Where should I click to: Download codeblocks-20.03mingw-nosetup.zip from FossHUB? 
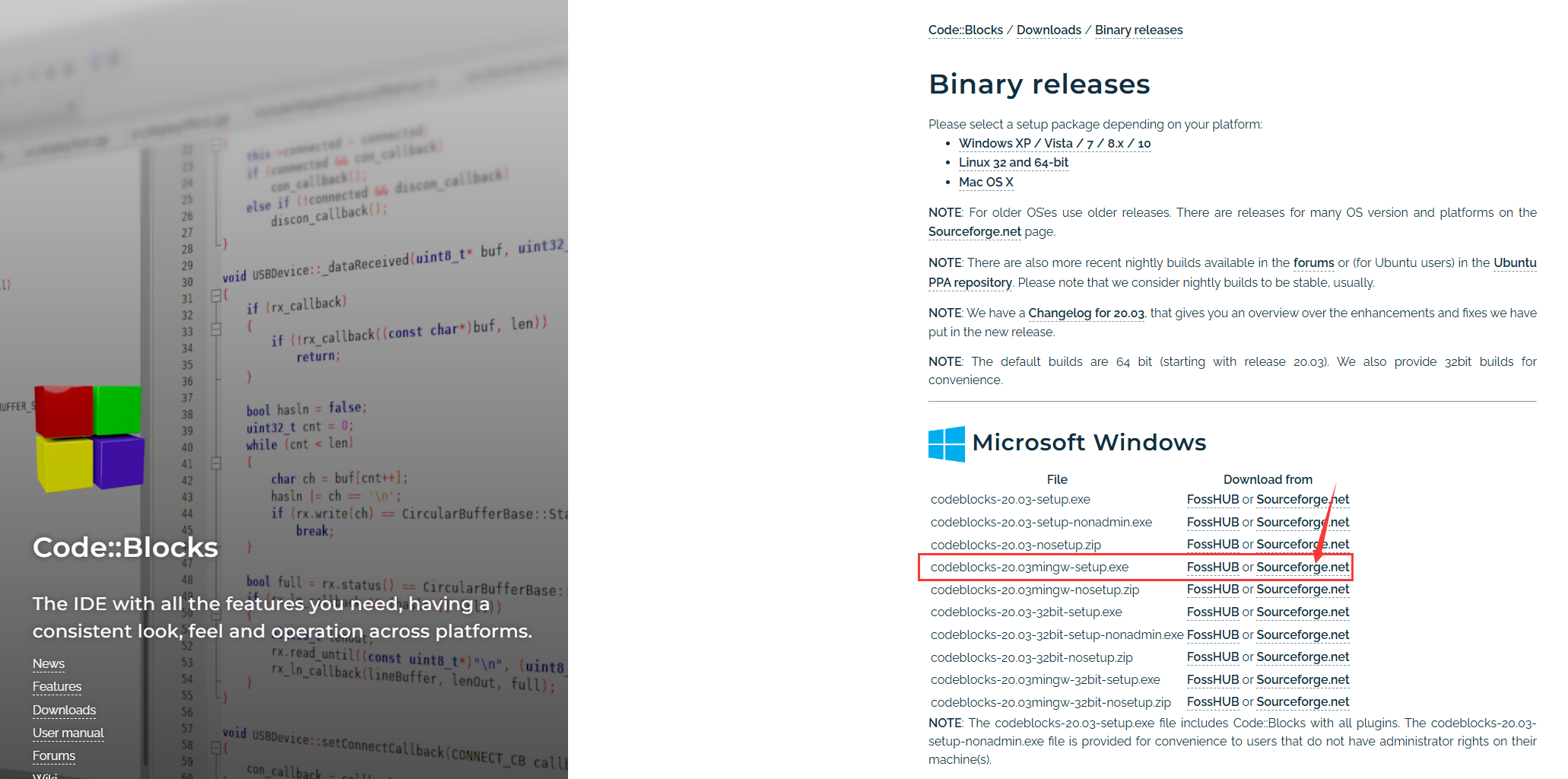[1213, 589]
